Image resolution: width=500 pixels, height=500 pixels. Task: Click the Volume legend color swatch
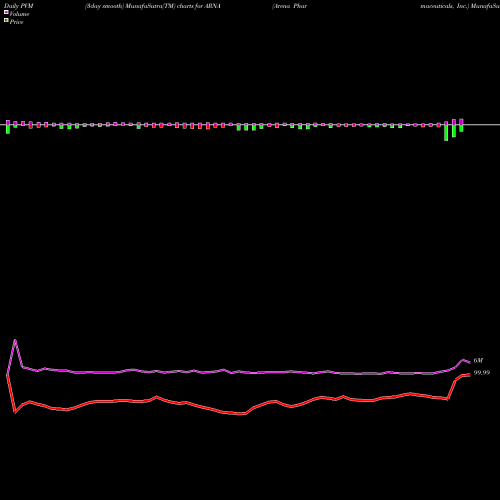(6, 12)
